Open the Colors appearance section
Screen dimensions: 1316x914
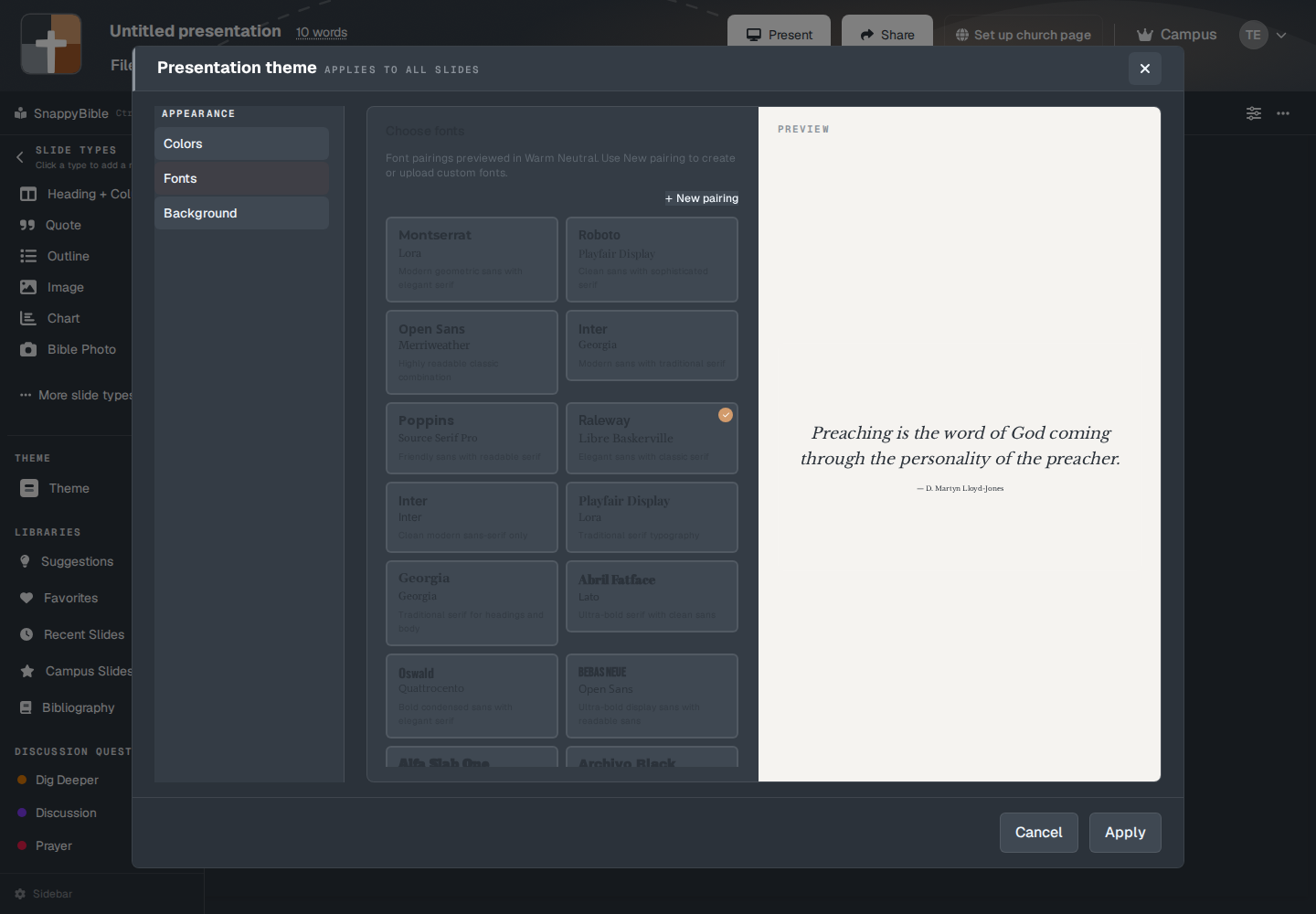point(241,143)
